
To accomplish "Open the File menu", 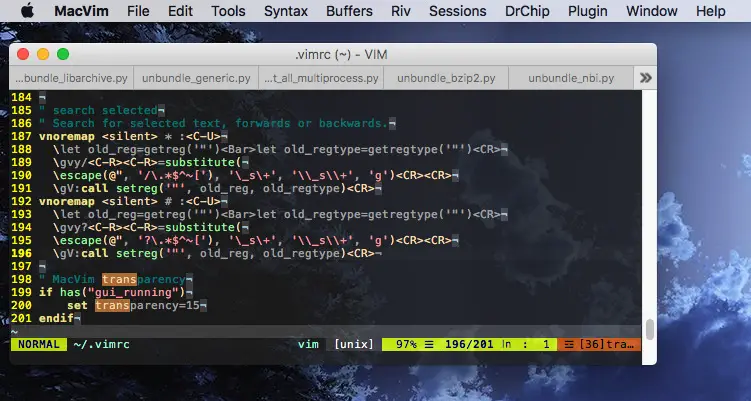I will (x=138, y=11).
